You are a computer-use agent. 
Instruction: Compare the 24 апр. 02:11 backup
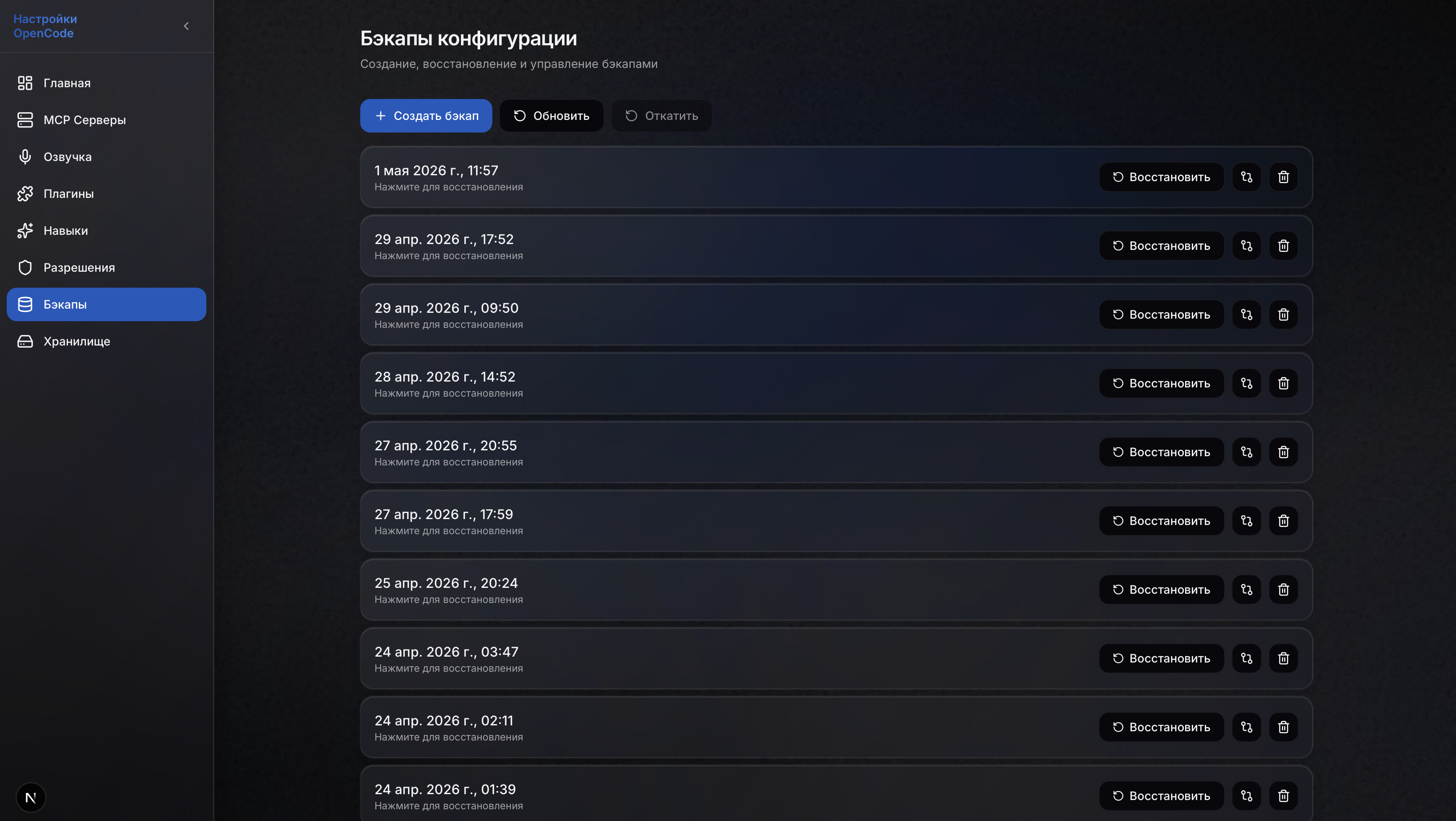click(1246, 727)
